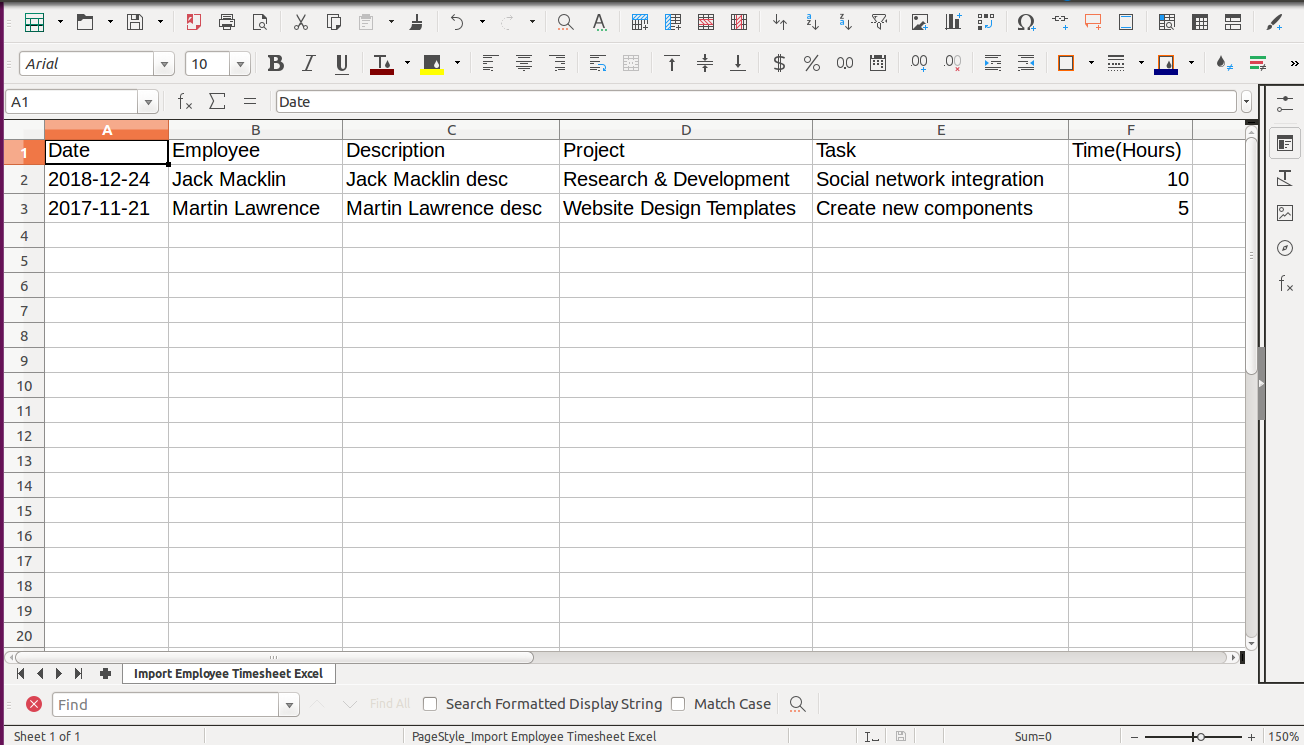Toggle the Print Preview icon
Viewport: 1304px width, 745px height.
(260, 22)
